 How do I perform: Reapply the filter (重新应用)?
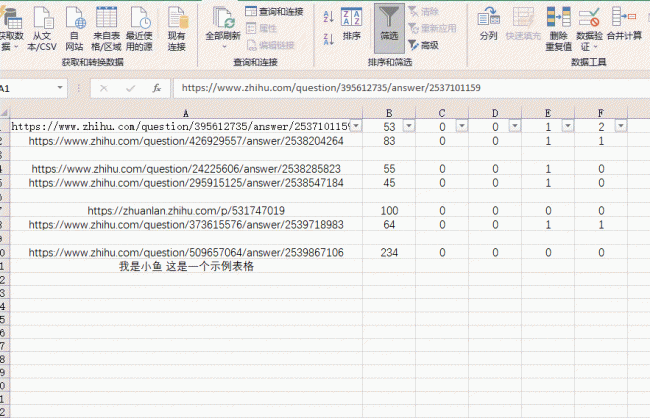[432, 28]
